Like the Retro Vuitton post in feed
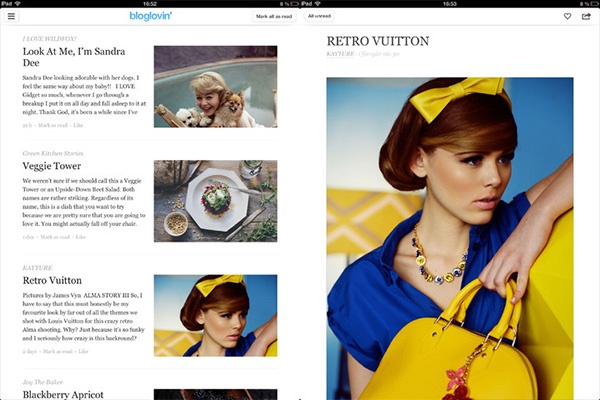Viewport: 600px width, 400px height. (83, 351)
